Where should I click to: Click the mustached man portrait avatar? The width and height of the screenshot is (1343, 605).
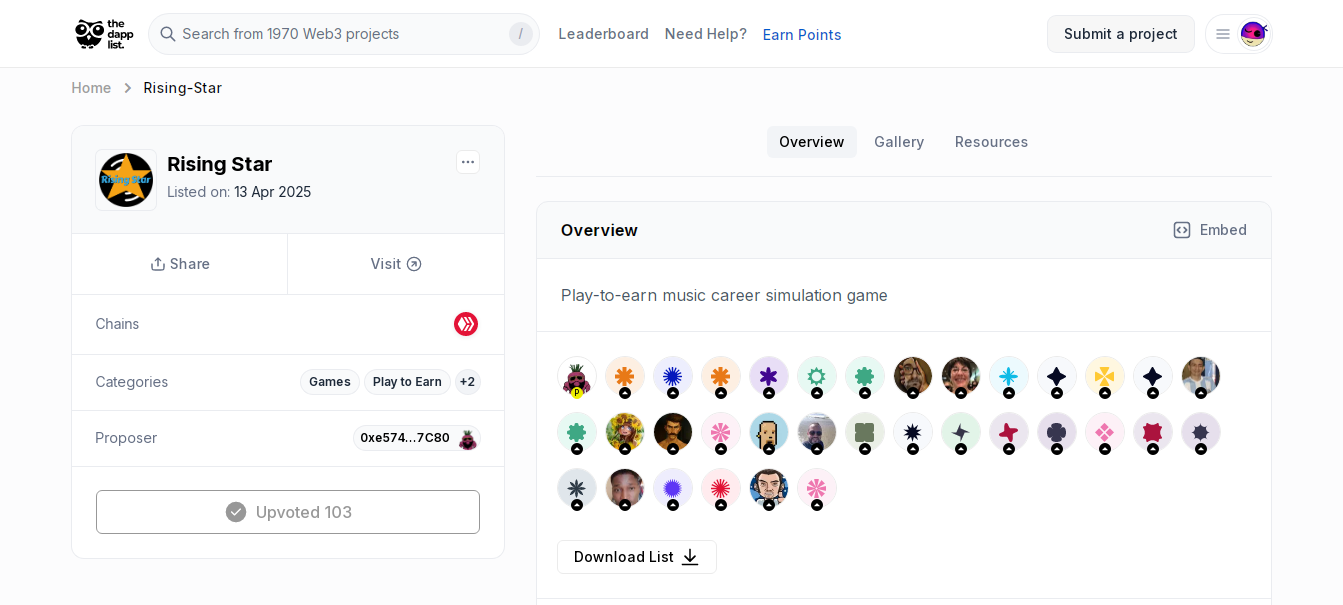[x=673, y=433]
